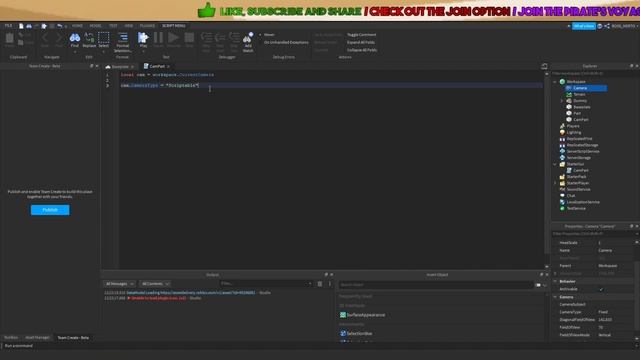Open the FILE menu

(x=8, y=26)
